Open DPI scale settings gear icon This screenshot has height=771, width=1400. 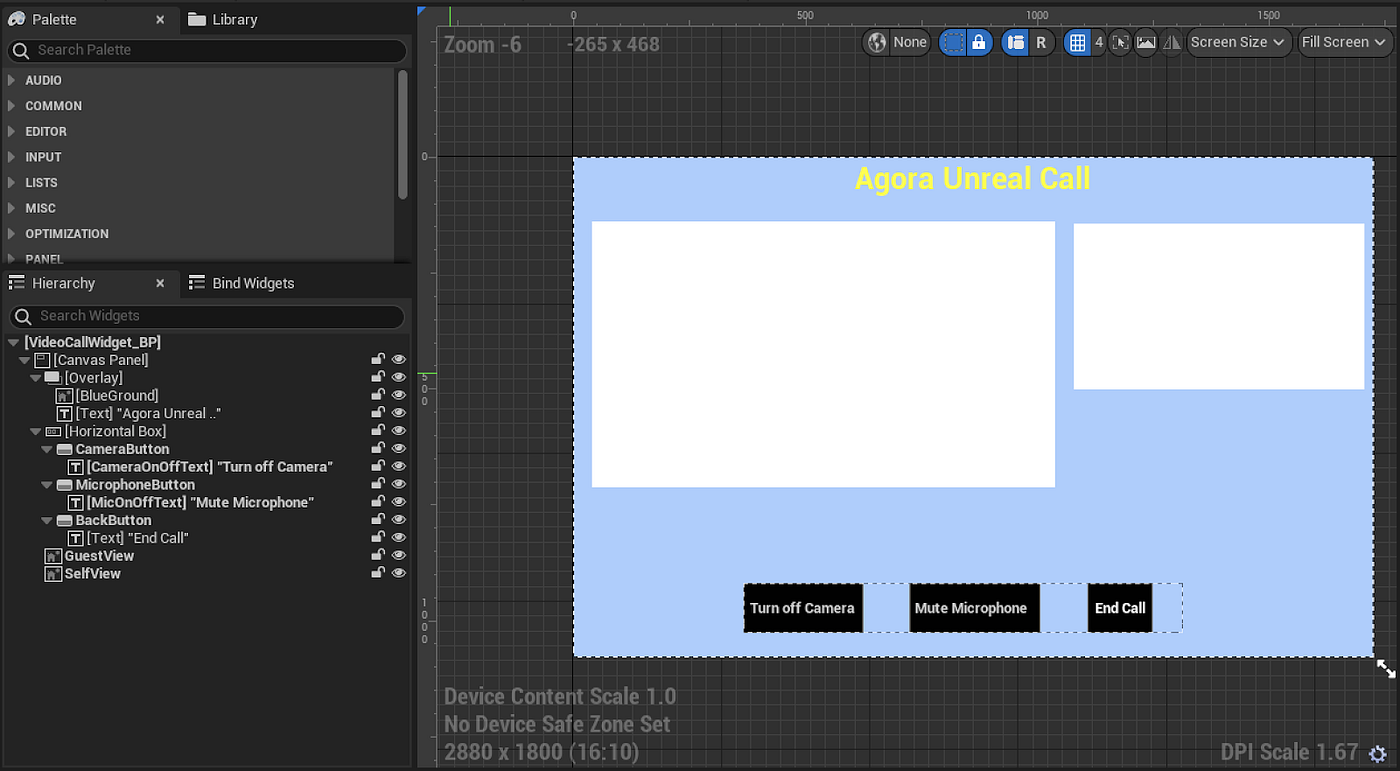tap(1377, 753)
